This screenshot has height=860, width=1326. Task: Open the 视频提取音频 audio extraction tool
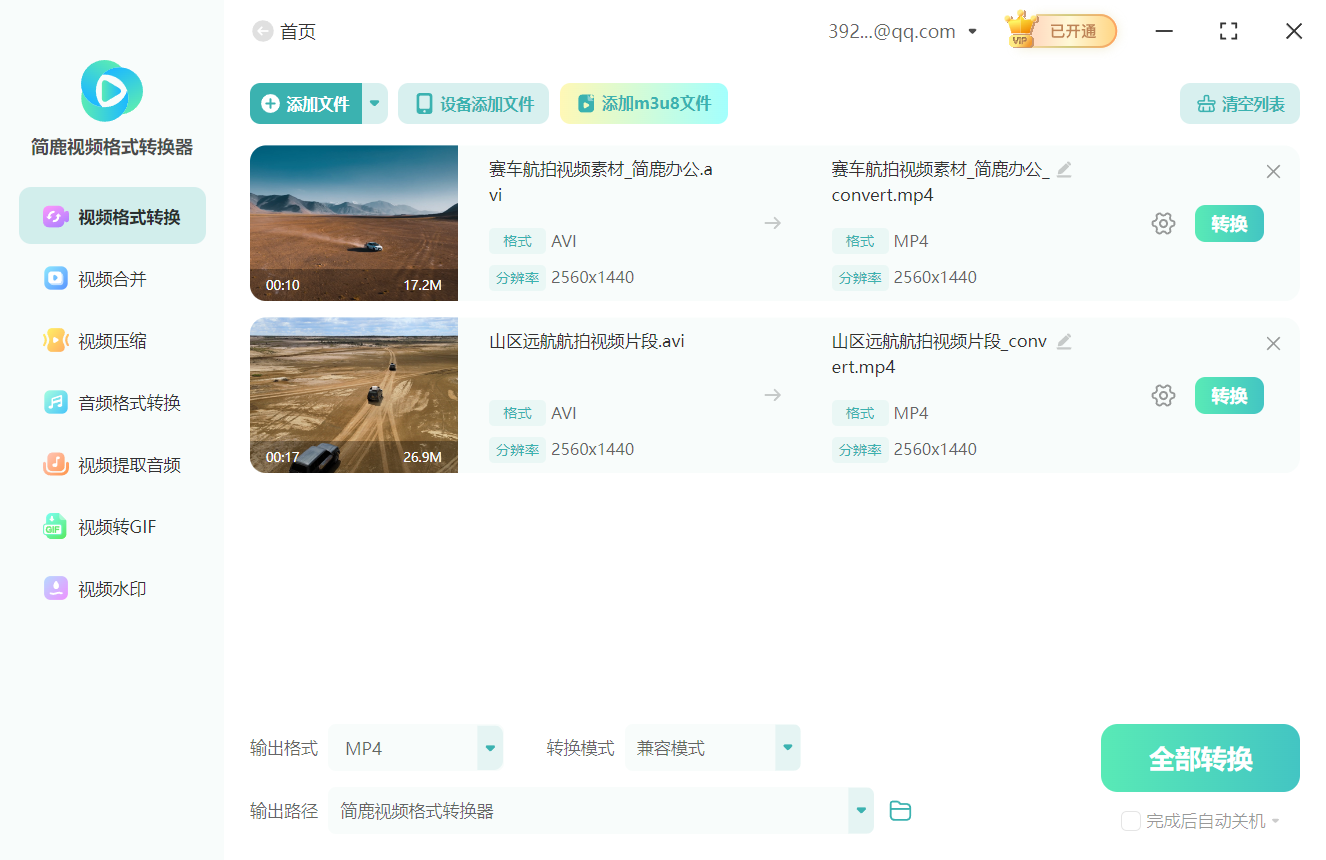coord(111,464)
